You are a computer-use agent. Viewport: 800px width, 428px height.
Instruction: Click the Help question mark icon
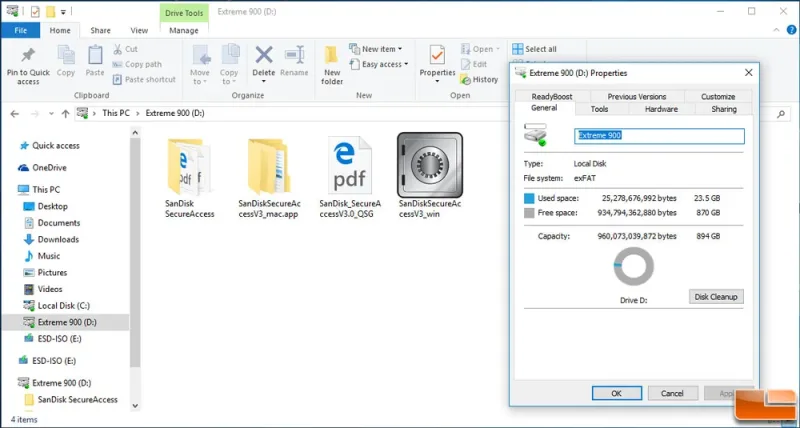[791, 30]
